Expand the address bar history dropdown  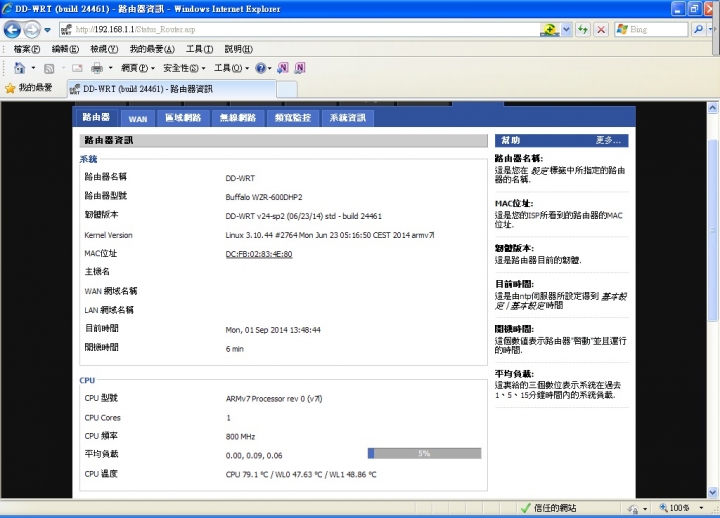tap(566, 29)
